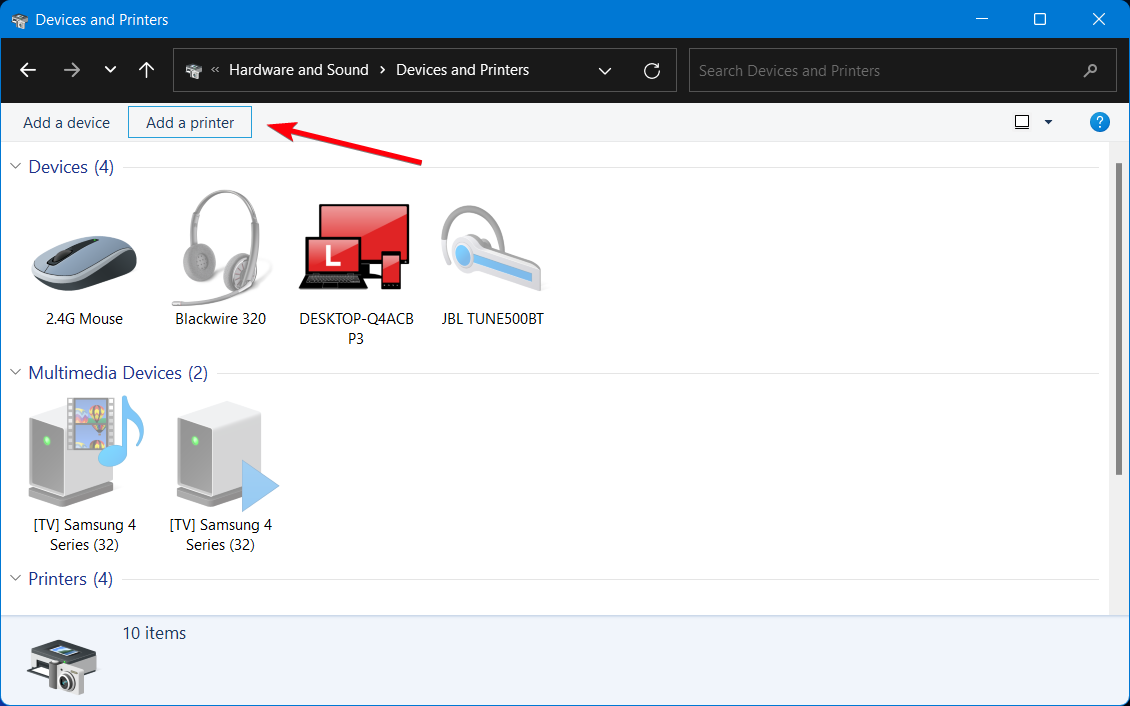The width and height of the screenshot is (1130, 706).
Task: Maximize the Devices and Printers window
Action: [1040, 19]
